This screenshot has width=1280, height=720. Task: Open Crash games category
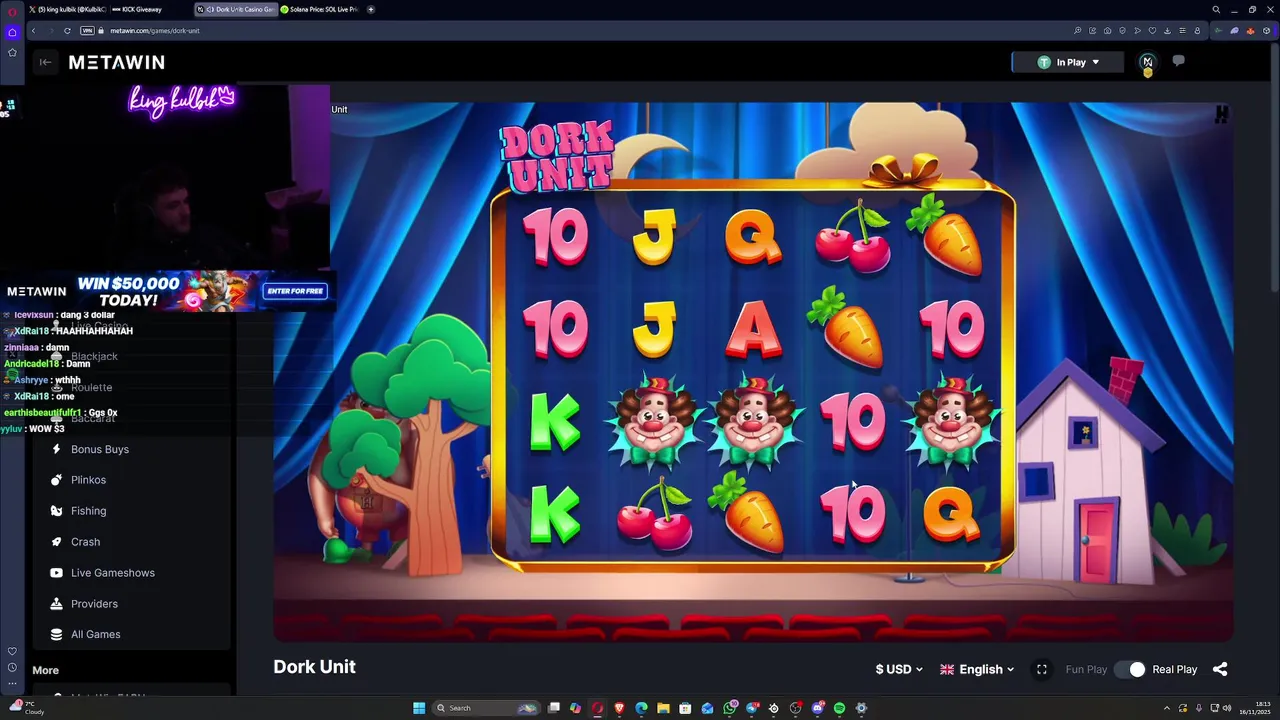tap(85, 542)
